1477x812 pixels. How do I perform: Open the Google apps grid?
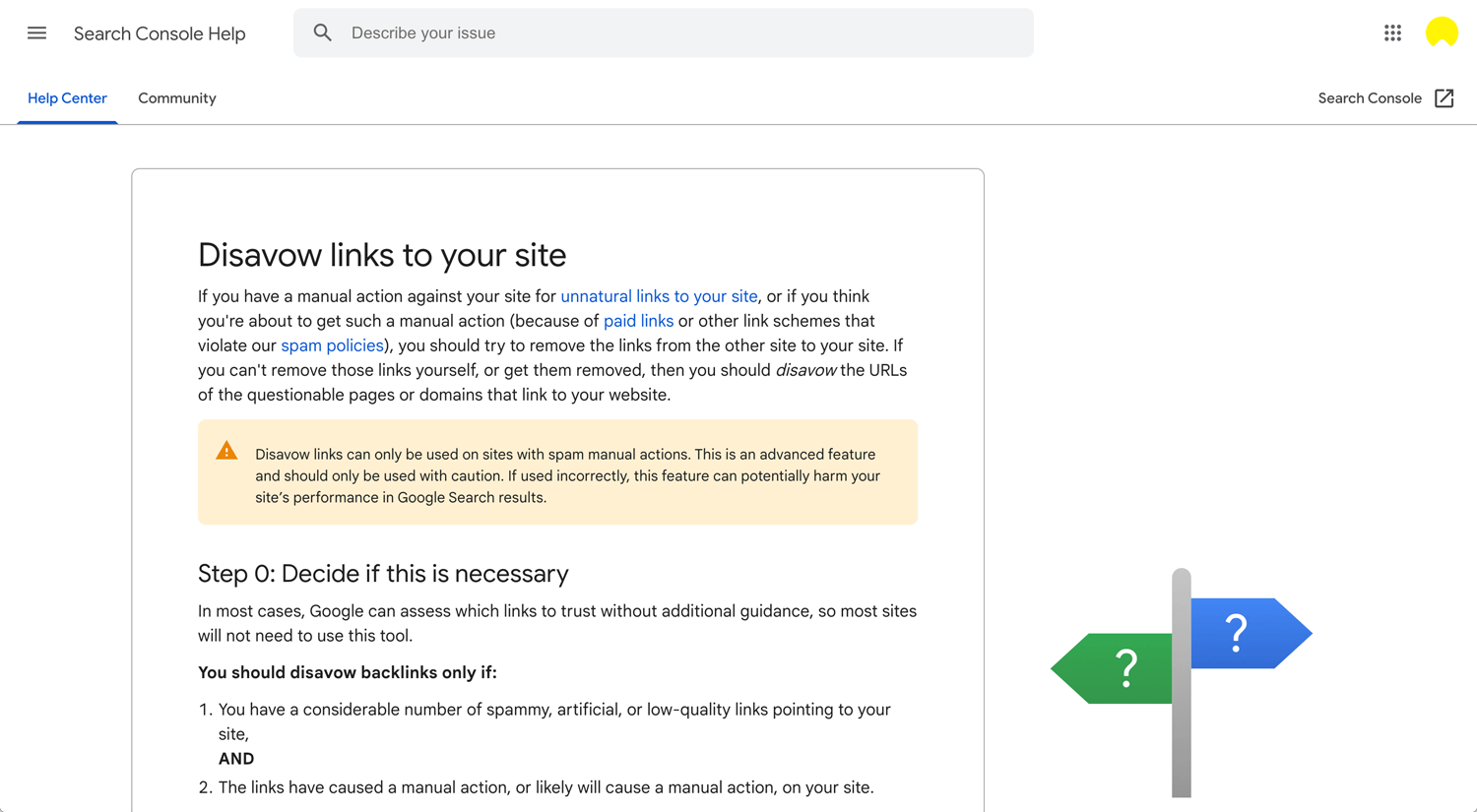pyautogui.click(x=1392, y=32)
